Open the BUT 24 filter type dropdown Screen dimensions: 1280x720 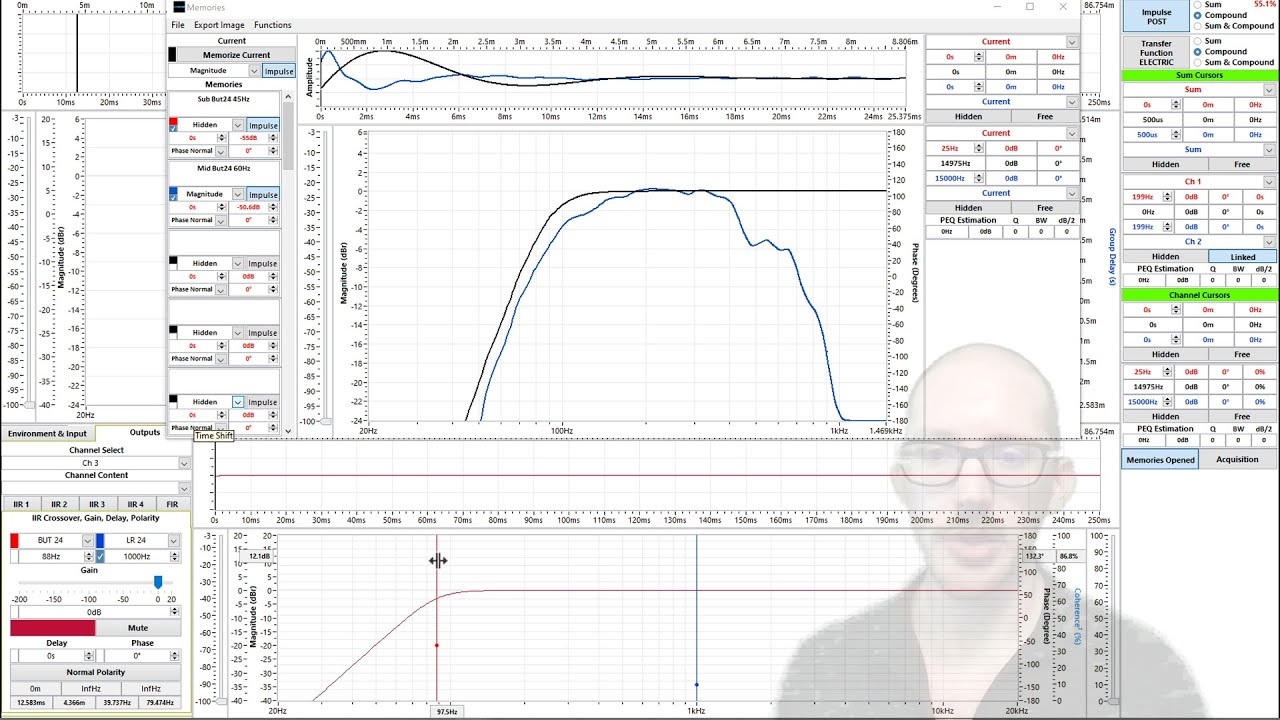[x=87, y=541]
